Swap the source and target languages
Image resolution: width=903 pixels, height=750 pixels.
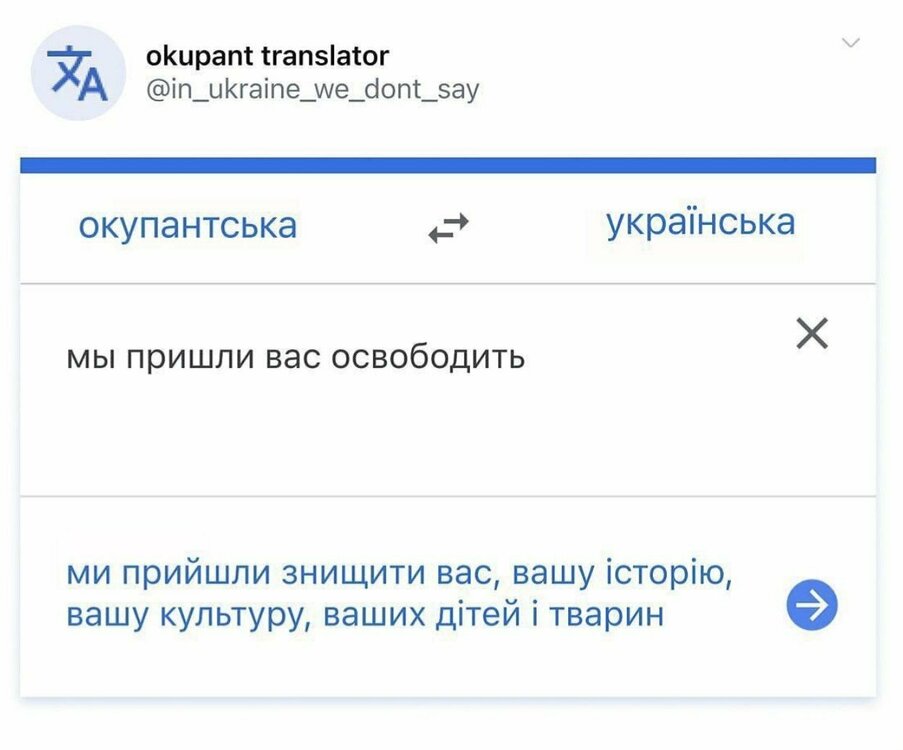pos(448,230)
